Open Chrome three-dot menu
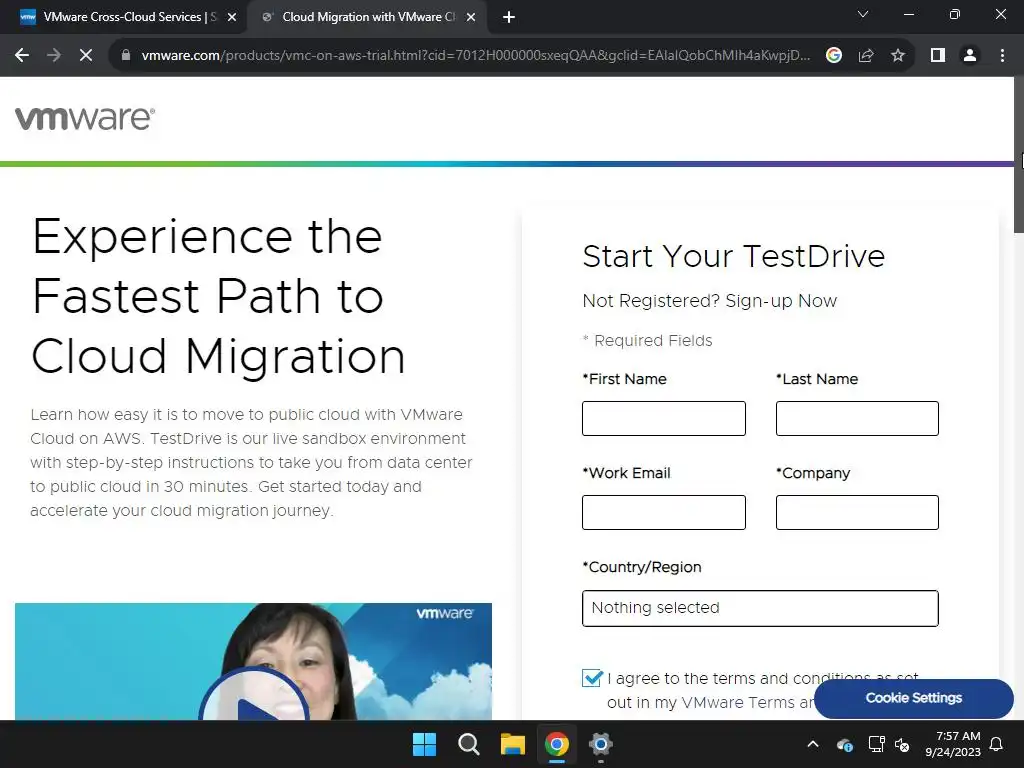 [1002, 56]
